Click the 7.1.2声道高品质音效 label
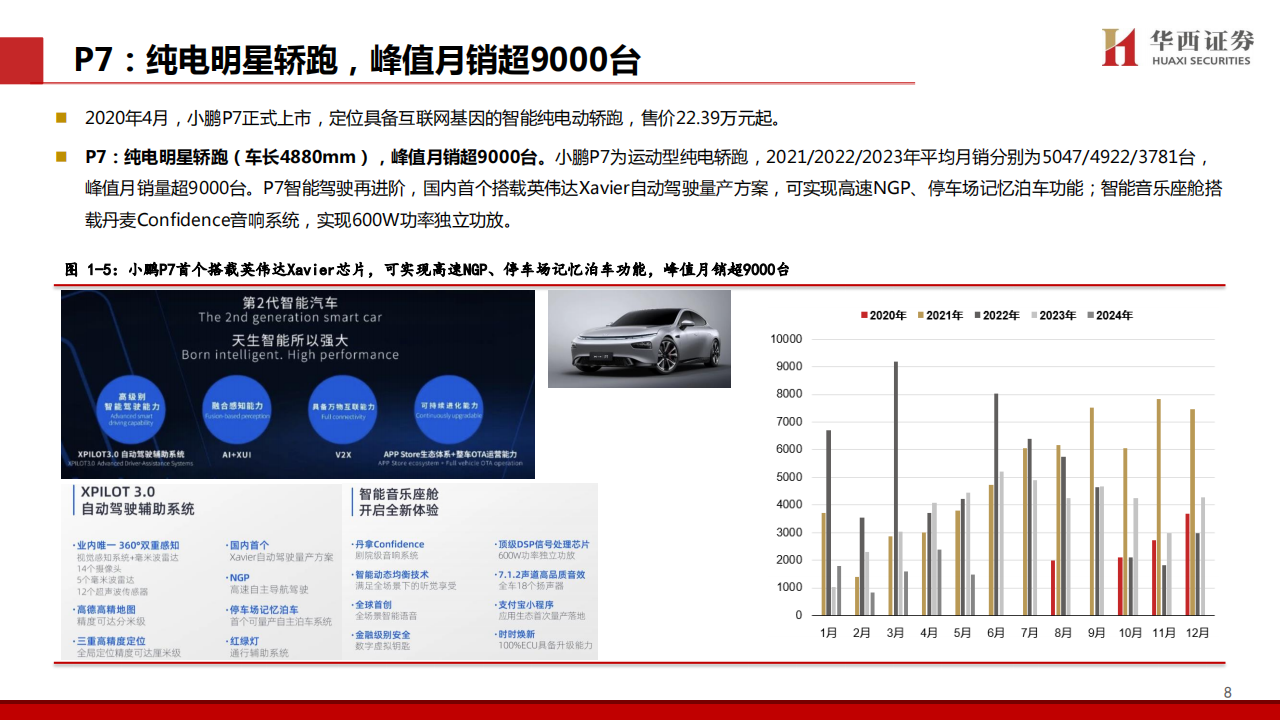 [x=540, y=575]
